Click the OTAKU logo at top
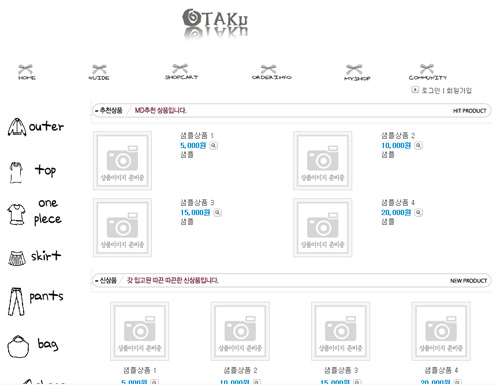This screenshot has width=500, height=385. tap(215, 23)
